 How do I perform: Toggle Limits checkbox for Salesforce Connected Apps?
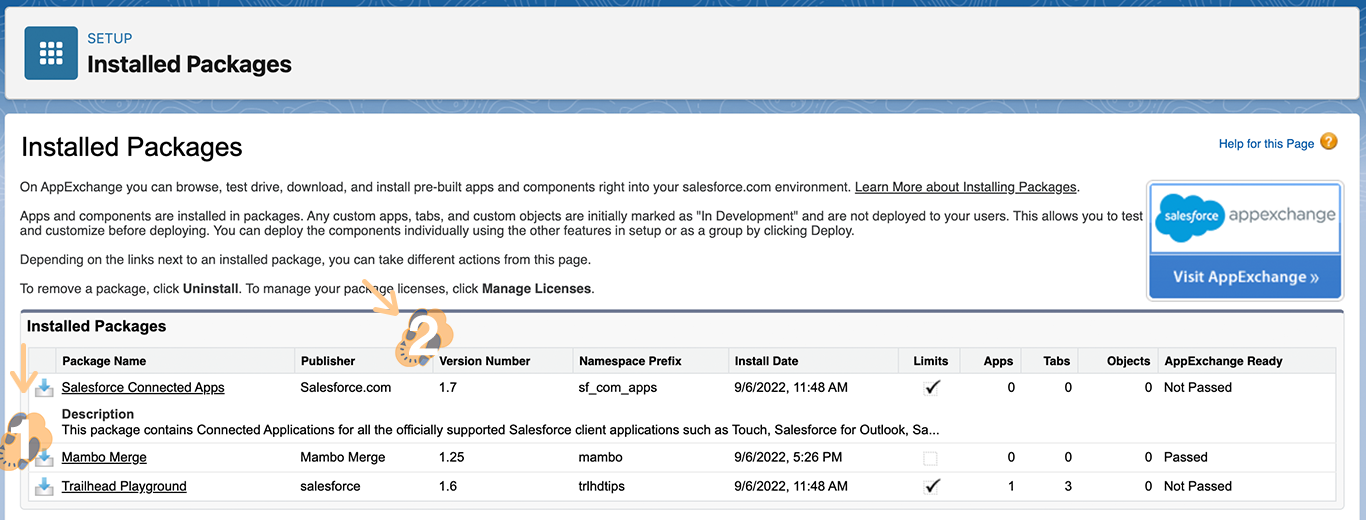[931, 388]
